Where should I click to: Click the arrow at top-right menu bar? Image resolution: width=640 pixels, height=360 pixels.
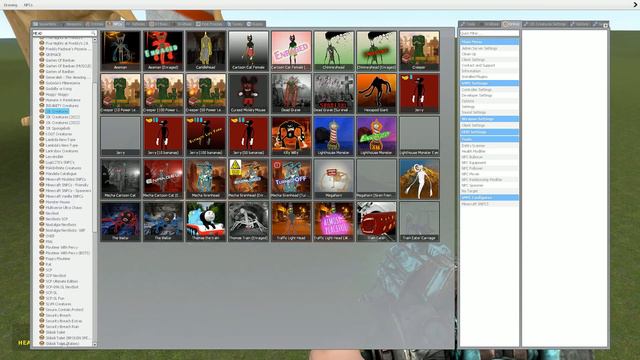[635, 5]
